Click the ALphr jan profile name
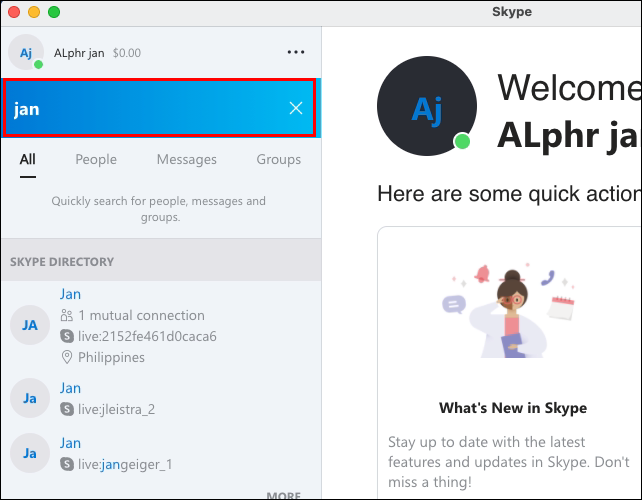Image resolution: width=642 pixels, height=500 pixels. [x=79, y=52]
